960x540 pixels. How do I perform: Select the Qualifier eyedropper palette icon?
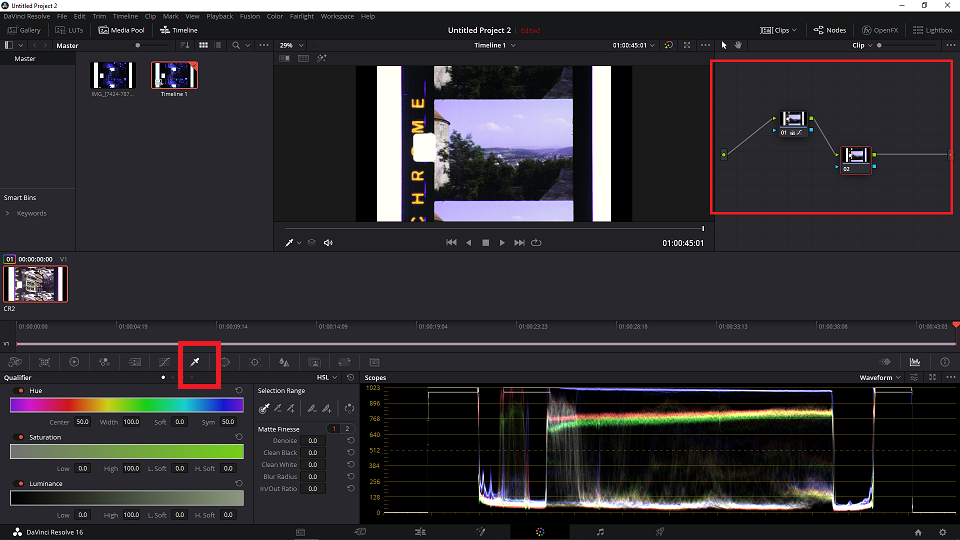coord(195,362)
